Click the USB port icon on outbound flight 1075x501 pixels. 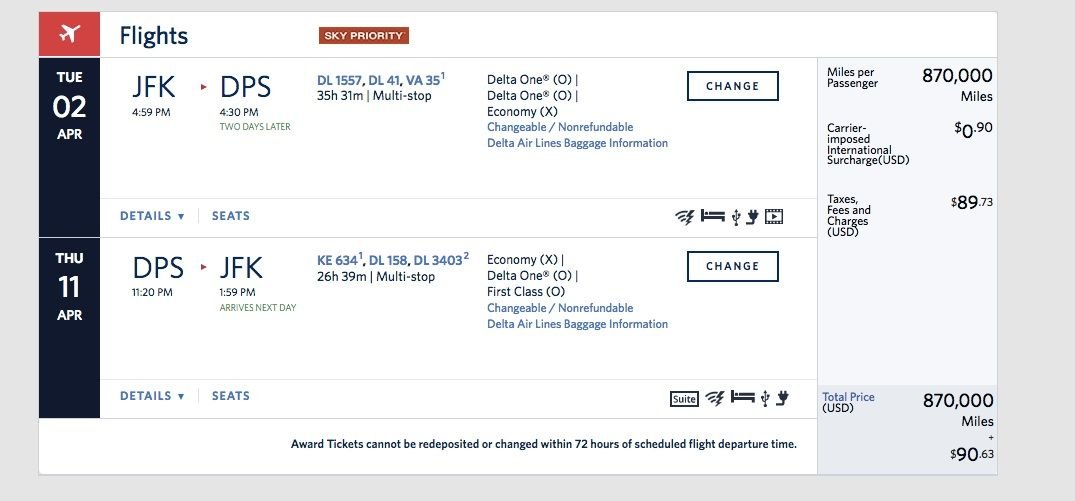[735, 217]
